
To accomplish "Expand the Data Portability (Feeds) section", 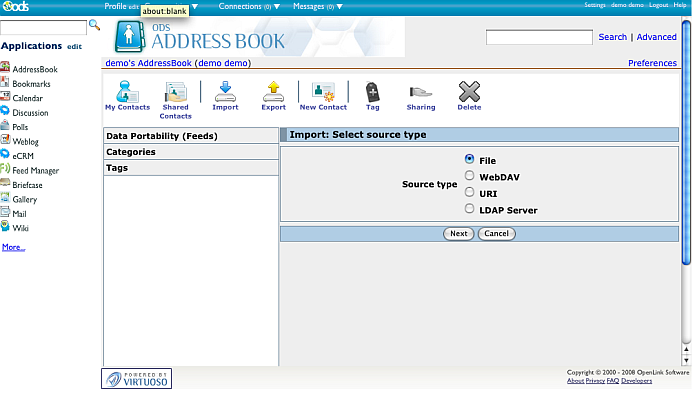I will [161, 136].
